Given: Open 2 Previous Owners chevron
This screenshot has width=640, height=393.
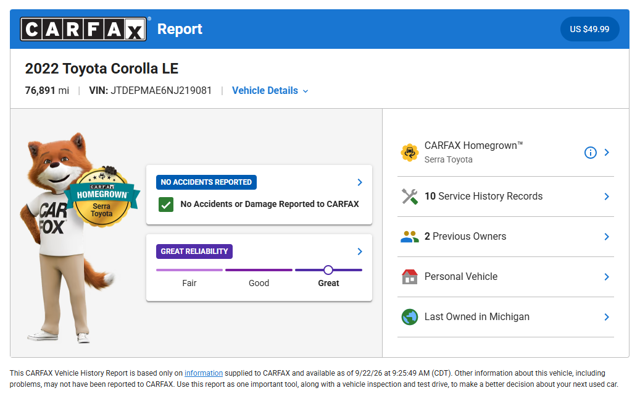Looking at the screenshot, I should (x=607, y=237).
